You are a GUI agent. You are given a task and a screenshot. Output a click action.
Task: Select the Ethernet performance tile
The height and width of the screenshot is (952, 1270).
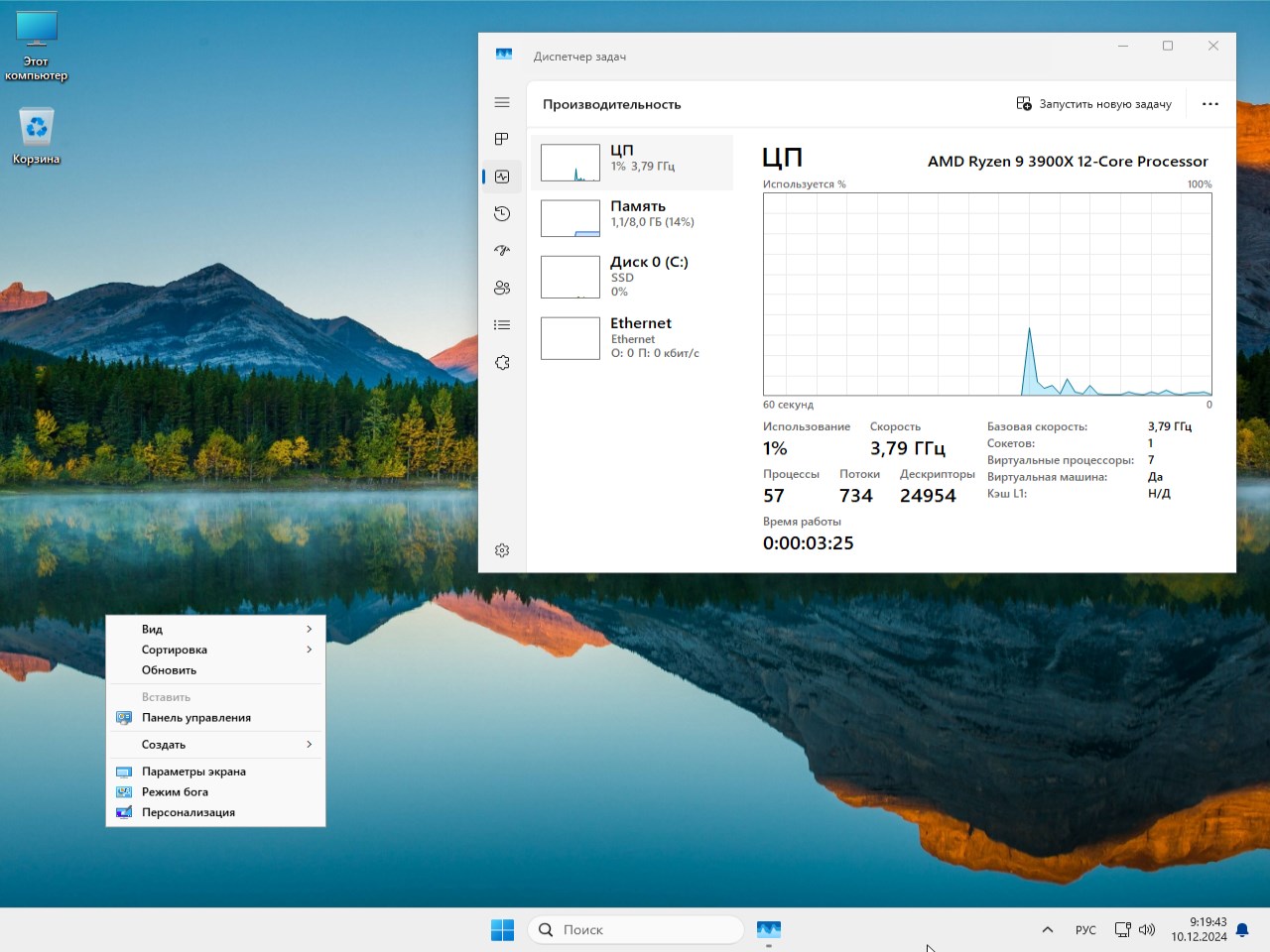(x=632, y=338)
